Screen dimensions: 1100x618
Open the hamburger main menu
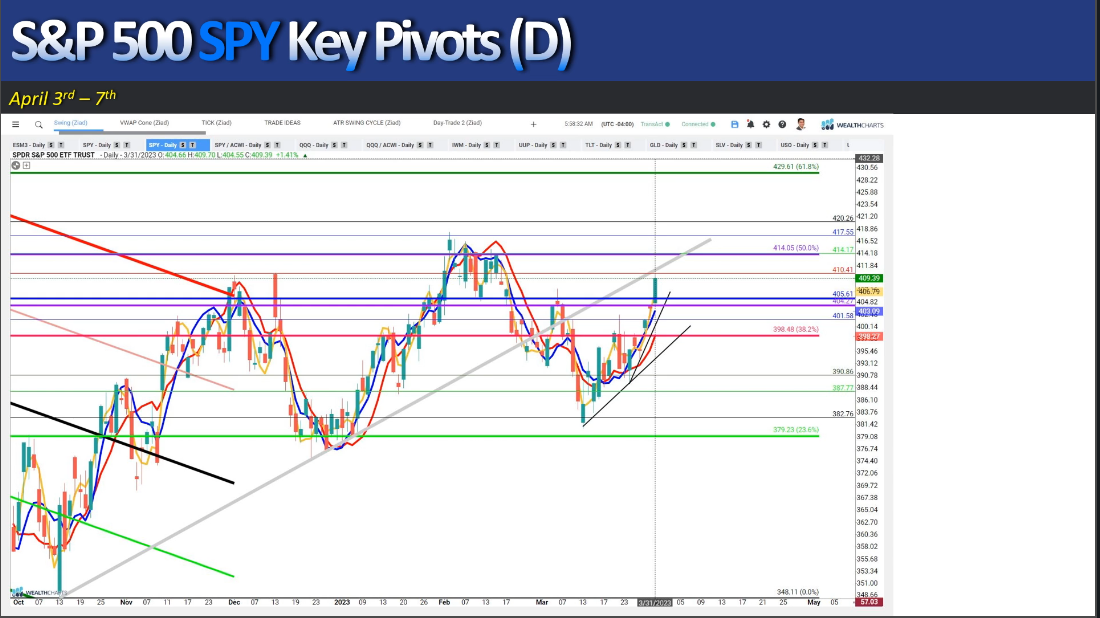15,124
